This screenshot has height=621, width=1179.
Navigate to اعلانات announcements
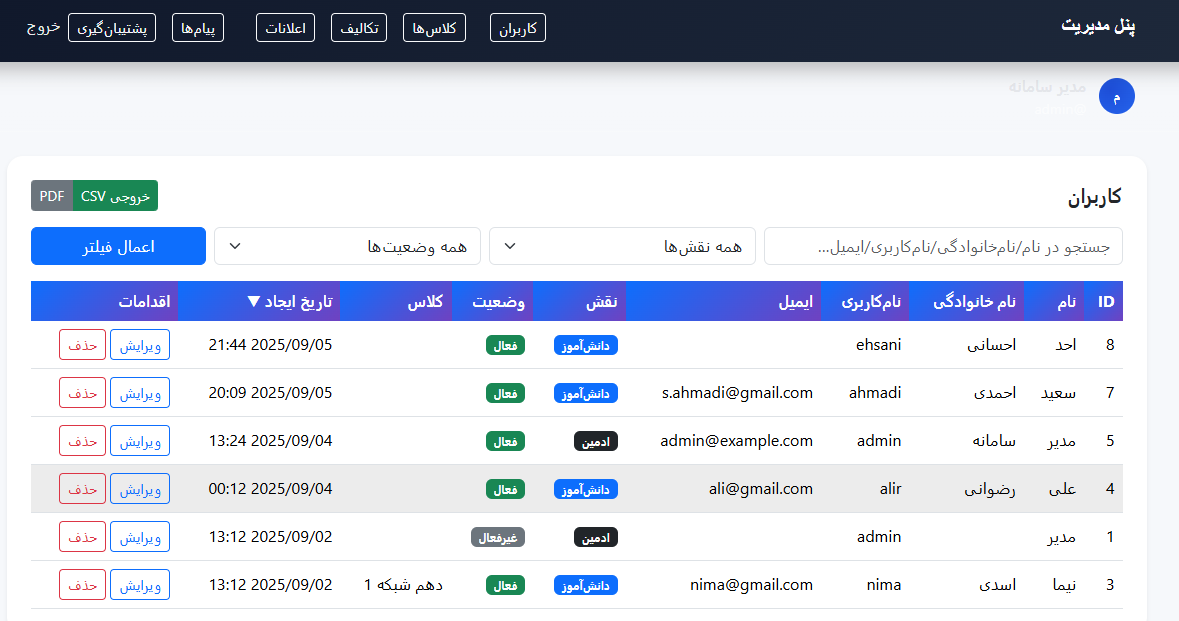click(285, 27)
